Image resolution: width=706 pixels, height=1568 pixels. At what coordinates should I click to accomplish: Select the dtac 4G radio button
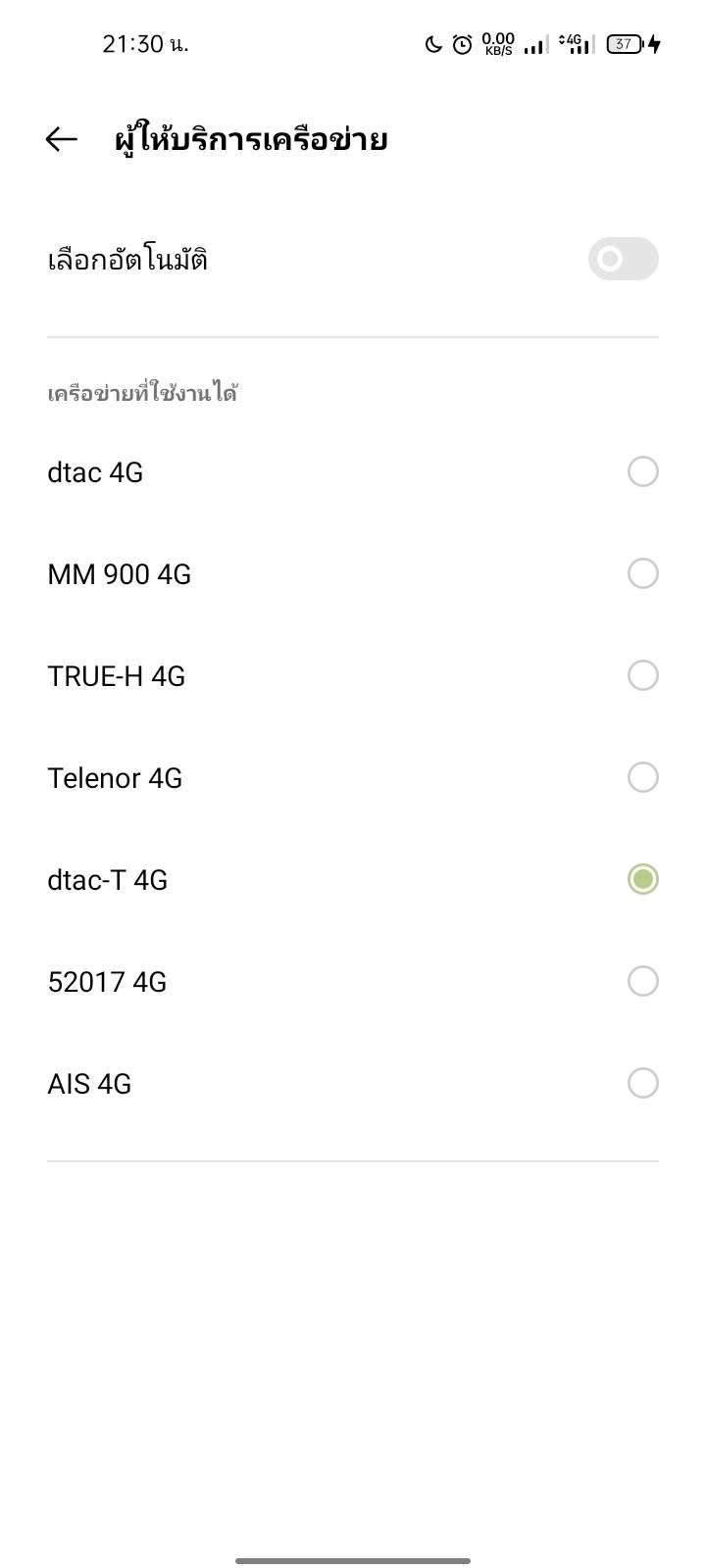point(642,471)
